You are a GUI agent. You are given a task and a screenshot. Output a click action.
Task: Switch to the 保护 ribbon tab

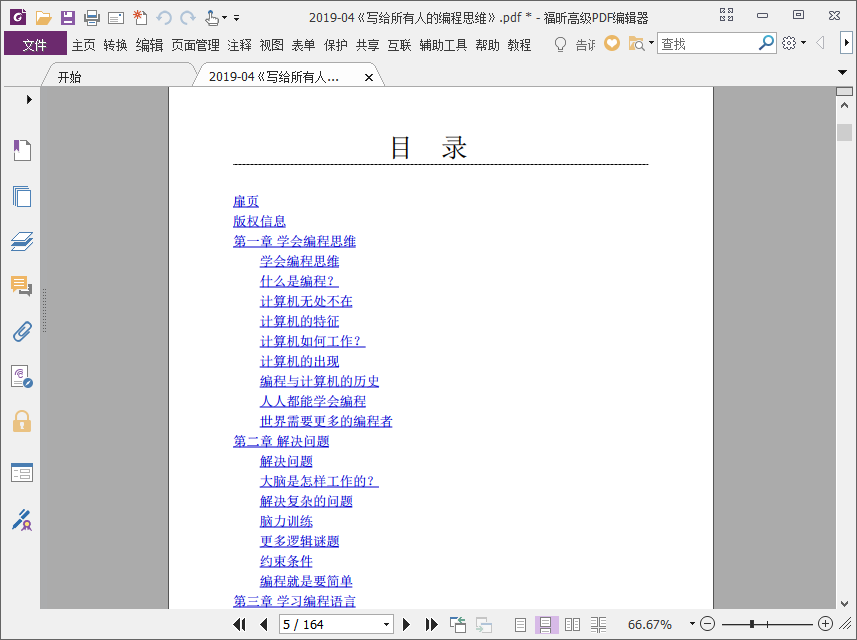tap(335, 45)
